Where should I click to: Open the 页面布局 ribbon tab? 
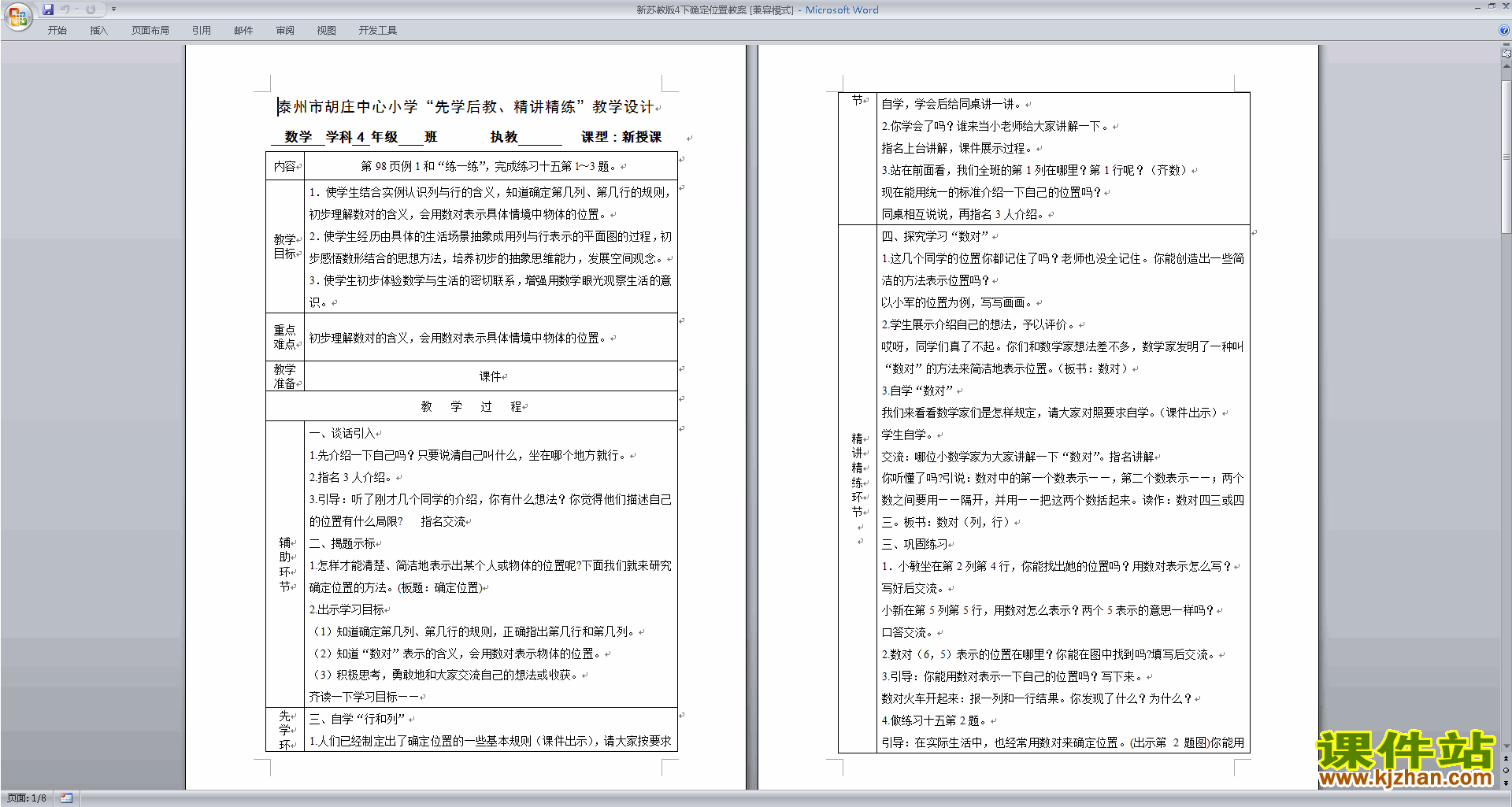[x=150, y=30]
